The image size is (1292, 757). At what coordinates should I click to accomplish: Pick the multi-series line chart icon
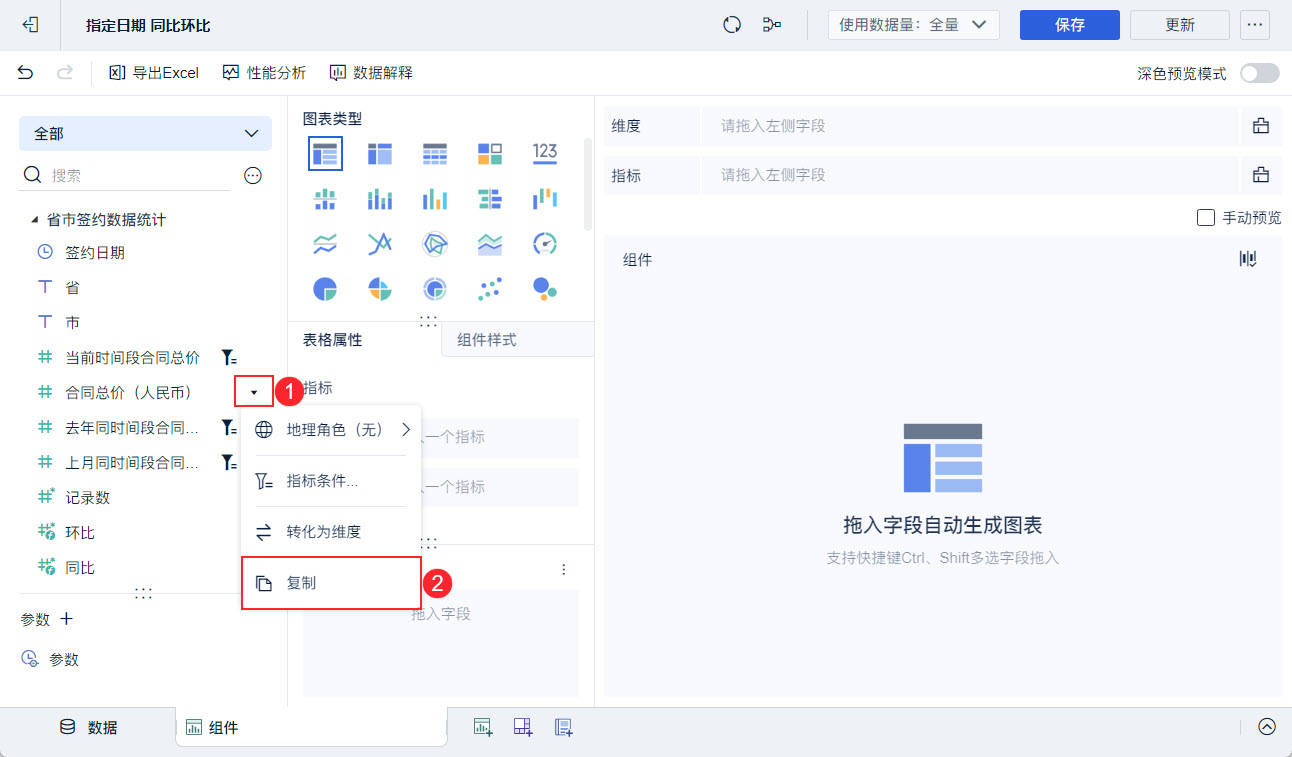click(x=380, y=243)
